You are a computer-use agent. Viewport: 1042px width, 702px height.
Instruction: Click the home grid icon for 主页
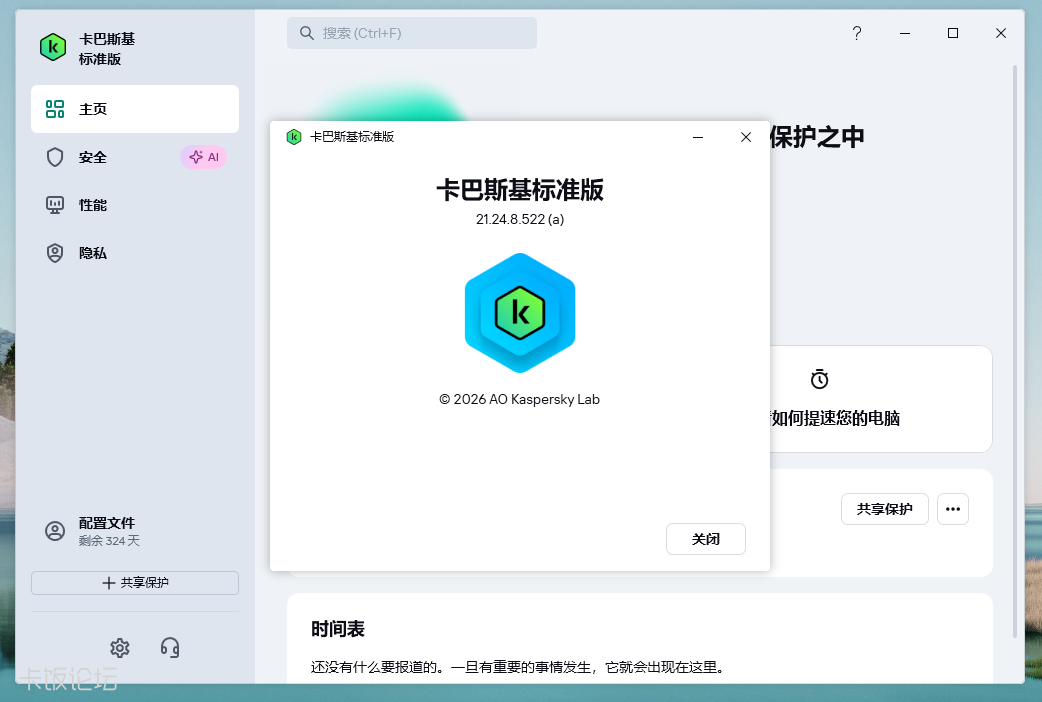[54, 109]
